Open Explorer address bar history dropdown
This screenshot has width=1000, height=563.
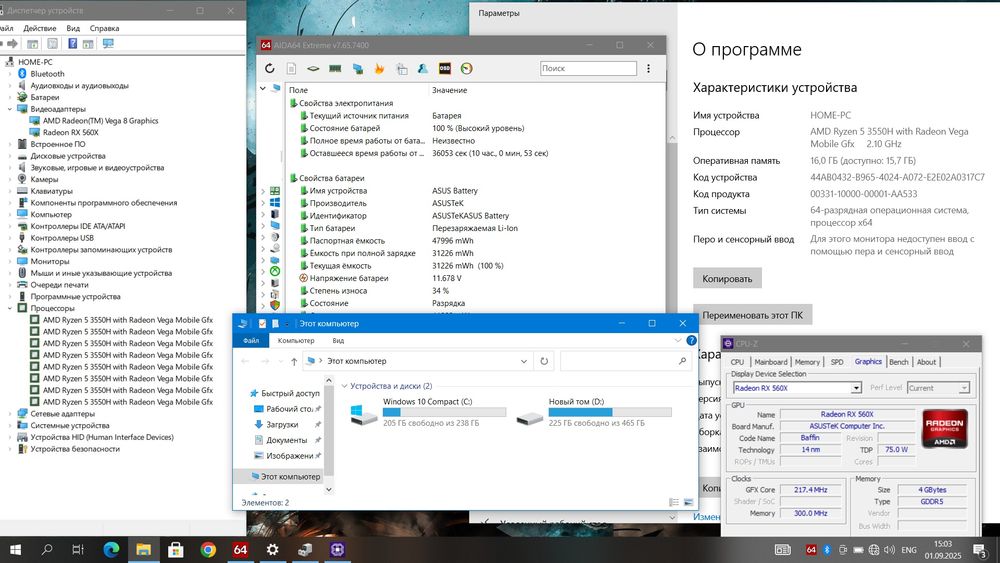click(x=524, y=361)
